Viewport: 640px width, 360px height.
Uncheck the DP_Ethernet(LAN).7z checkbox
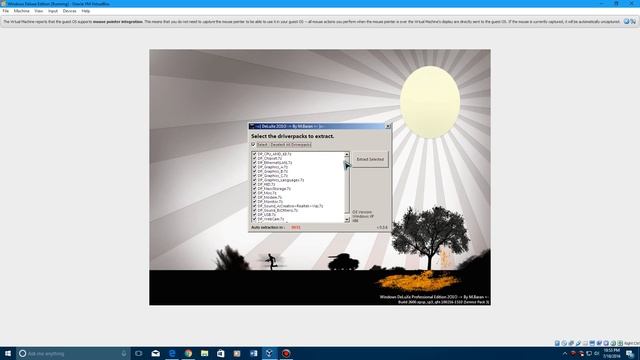click(254, 162)
